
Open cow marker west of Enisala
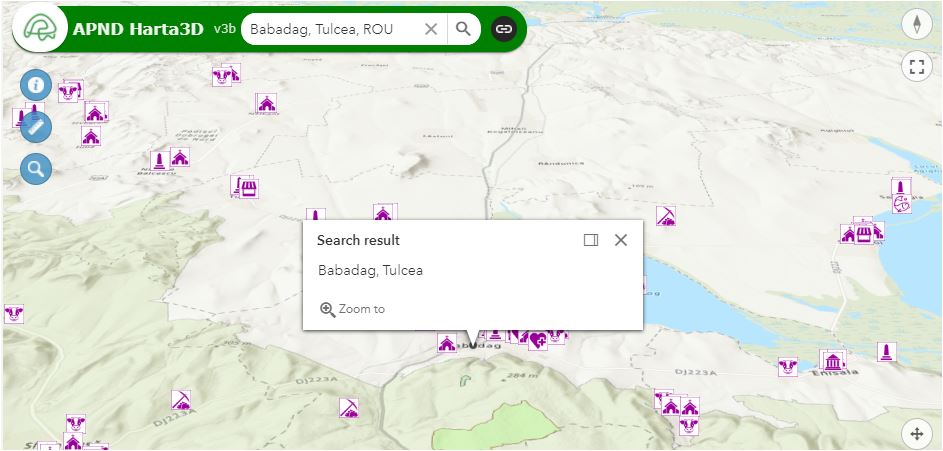(x=787, y=367)
